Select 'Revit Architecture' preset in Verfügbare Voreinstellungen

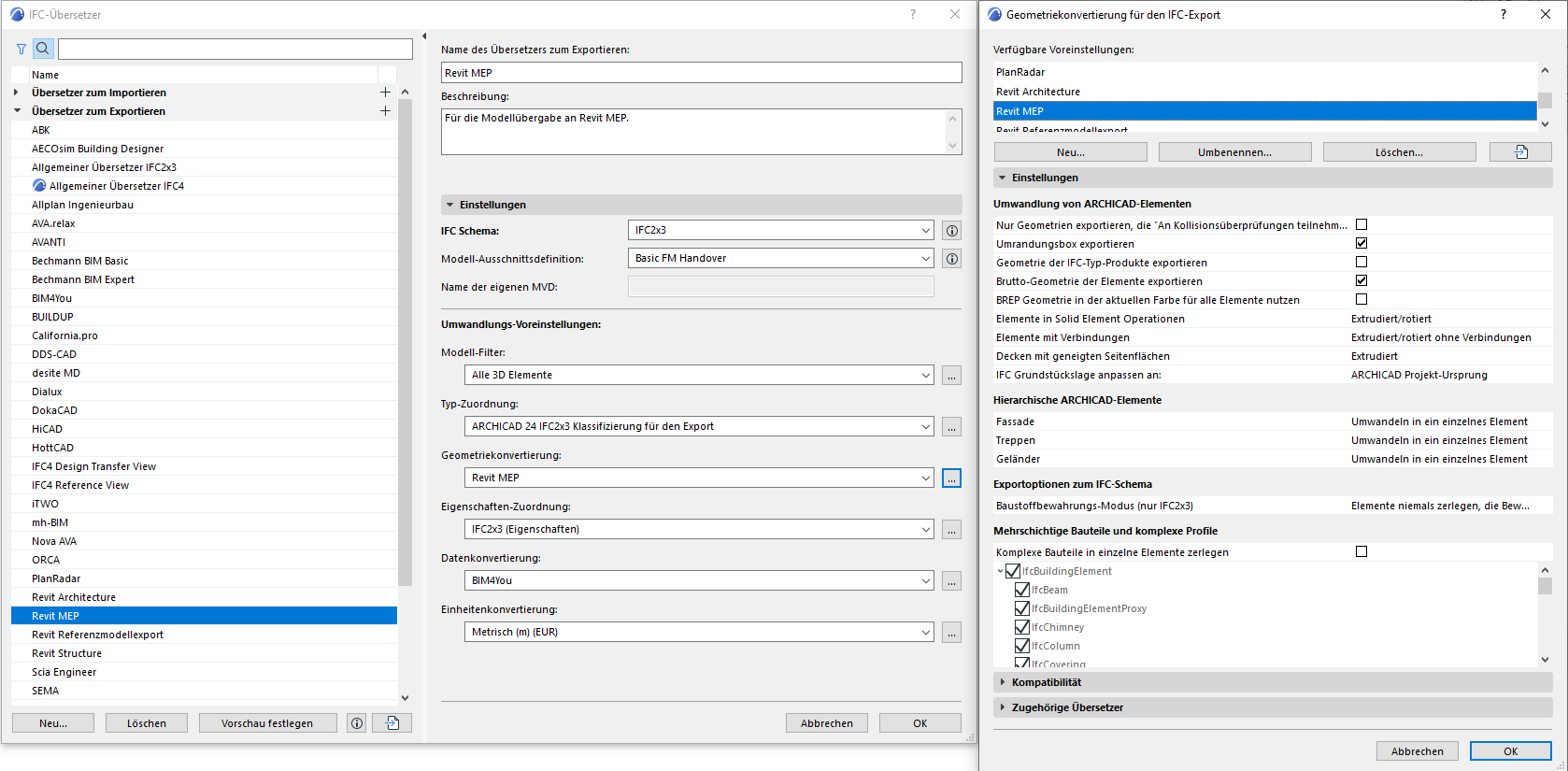tap(1264, 92)
